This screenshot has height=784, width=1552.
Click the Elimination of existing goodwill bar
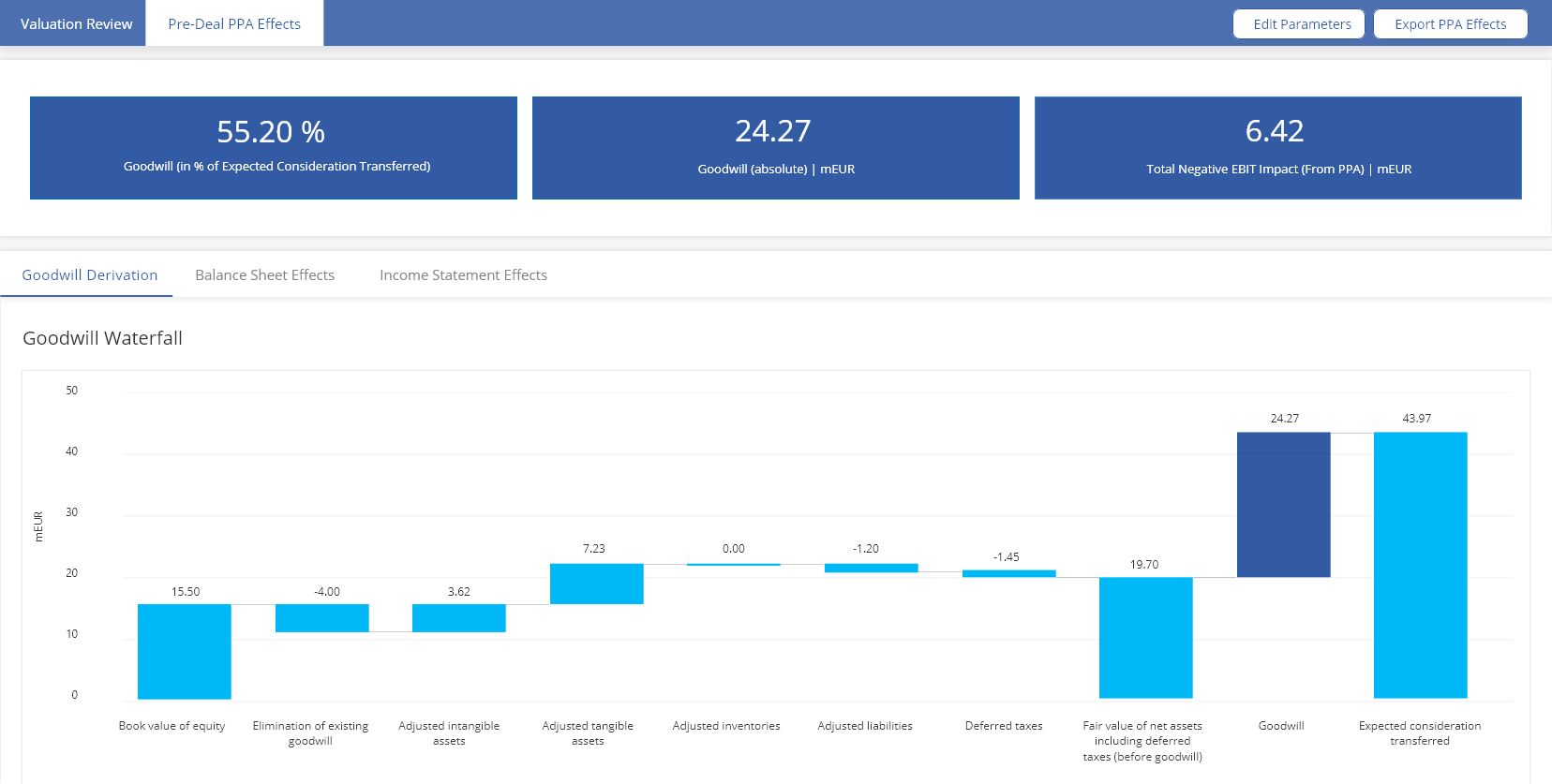tap(321, 618)
